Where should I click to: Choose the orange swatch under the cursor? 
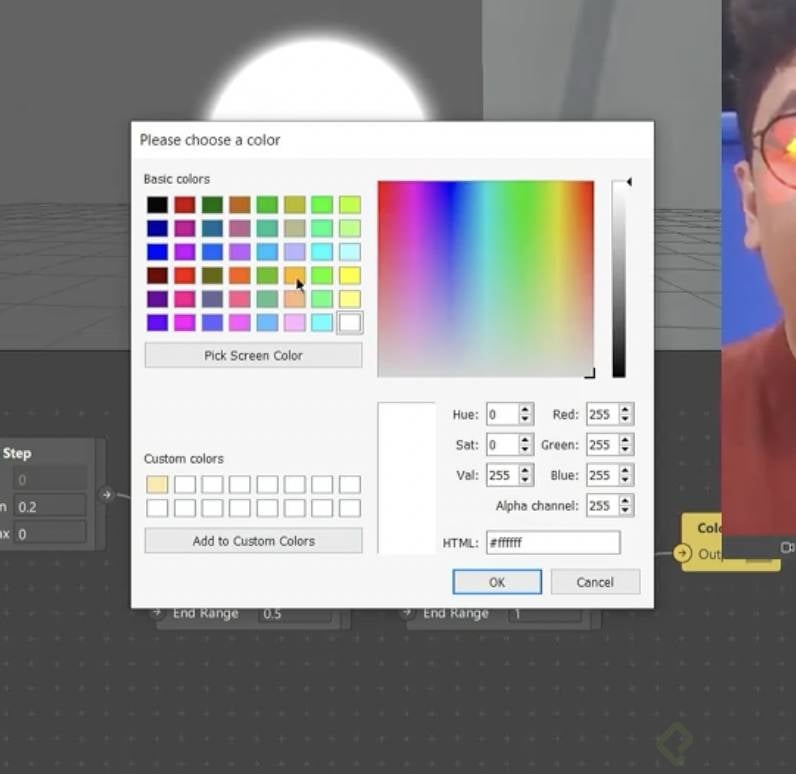point(294,276)
